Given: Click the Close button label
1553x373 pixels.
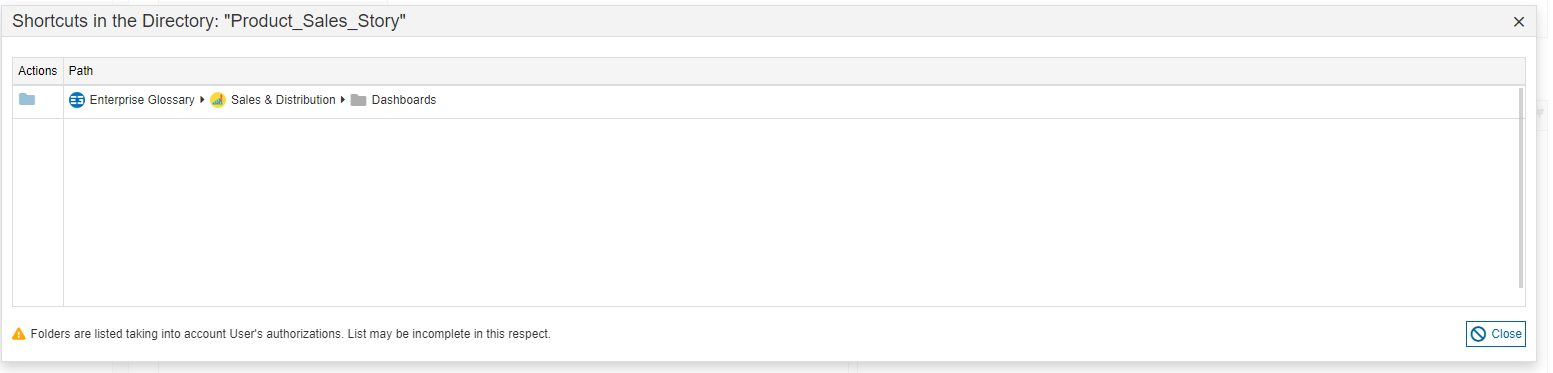Looking at the screenshot, I should click(1506, 334).
